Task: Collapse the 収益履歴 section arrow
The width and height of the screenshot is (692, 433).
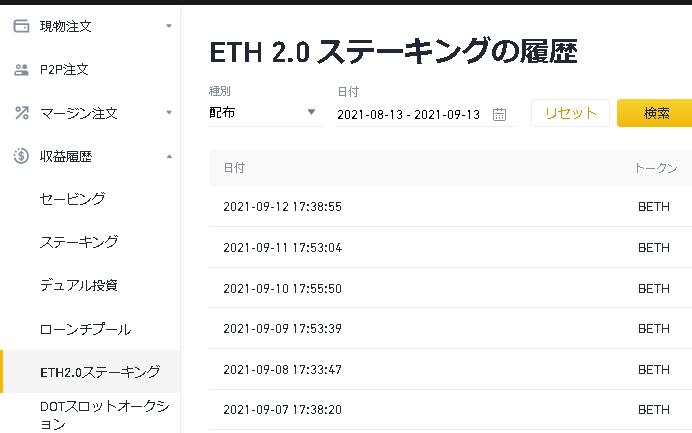Action: tap(168, 156)
